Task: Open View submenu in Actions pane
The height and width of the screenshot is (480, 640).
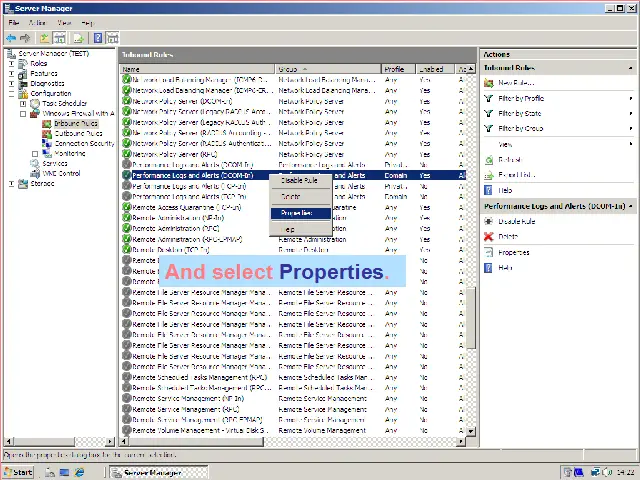Action: (x=505, y=144)
